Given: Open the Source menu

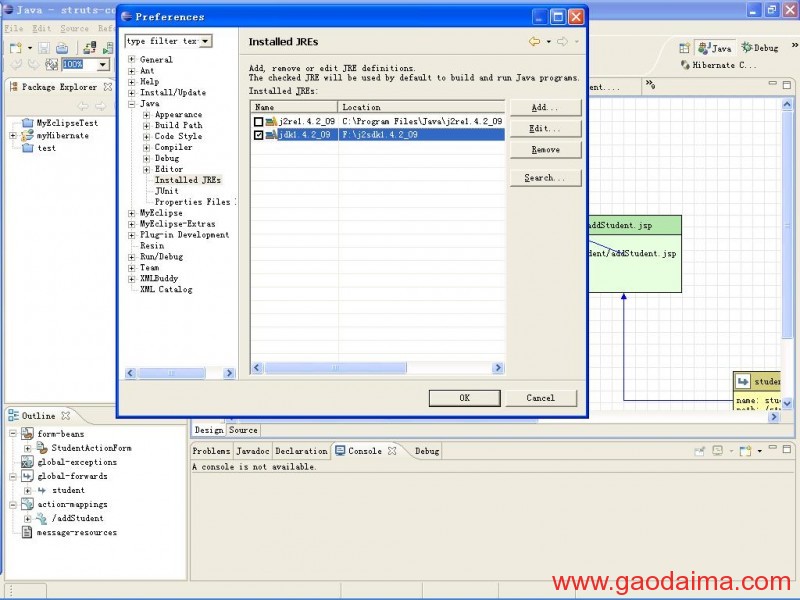Looking at the screenshot, I should [74, 28].
